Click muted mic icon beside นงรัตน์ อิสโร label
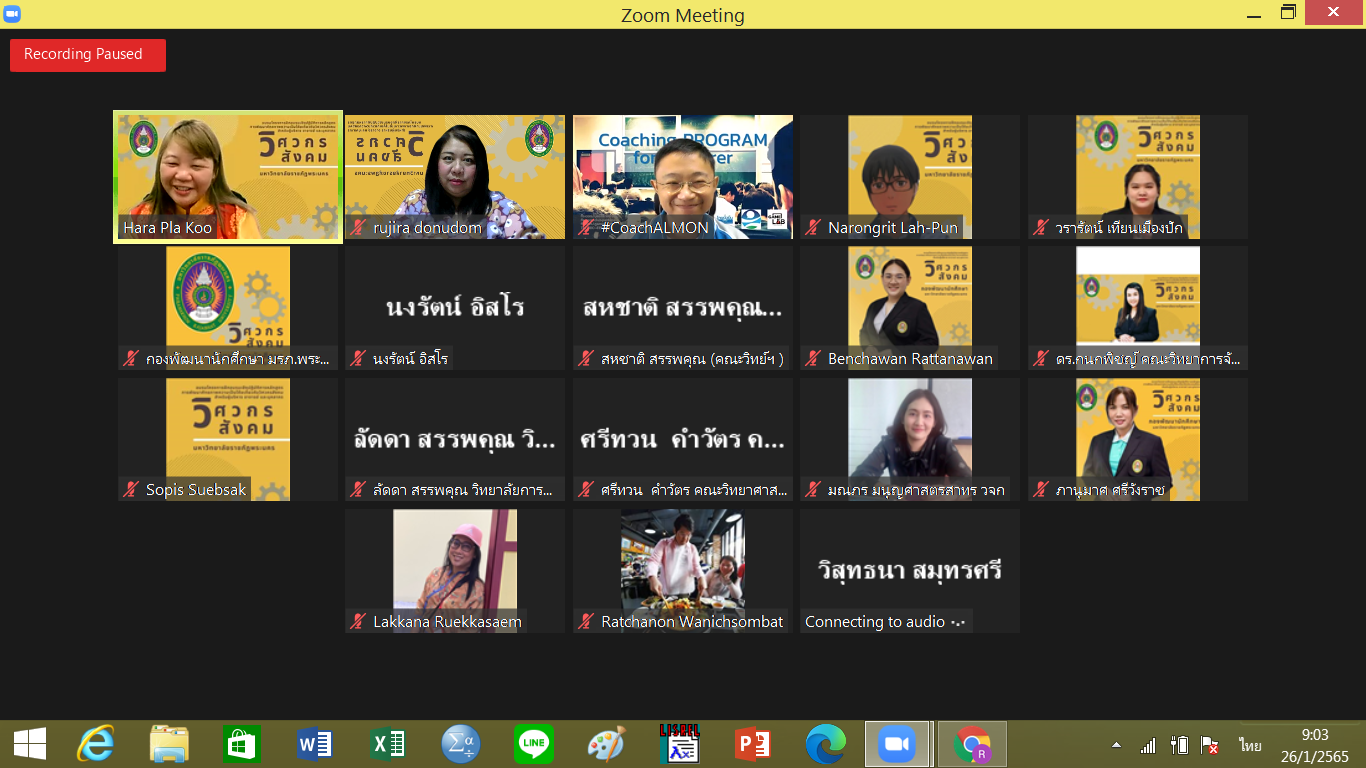Viewport: 1366px width, 768px height. (358, 359)
